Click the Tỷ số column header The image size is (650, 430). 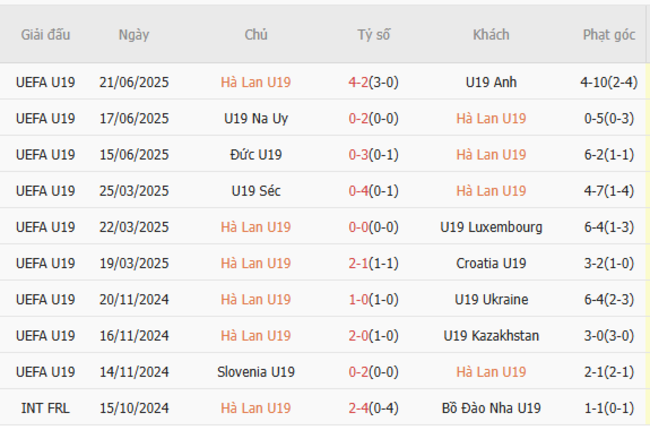[x=374, y=35]
